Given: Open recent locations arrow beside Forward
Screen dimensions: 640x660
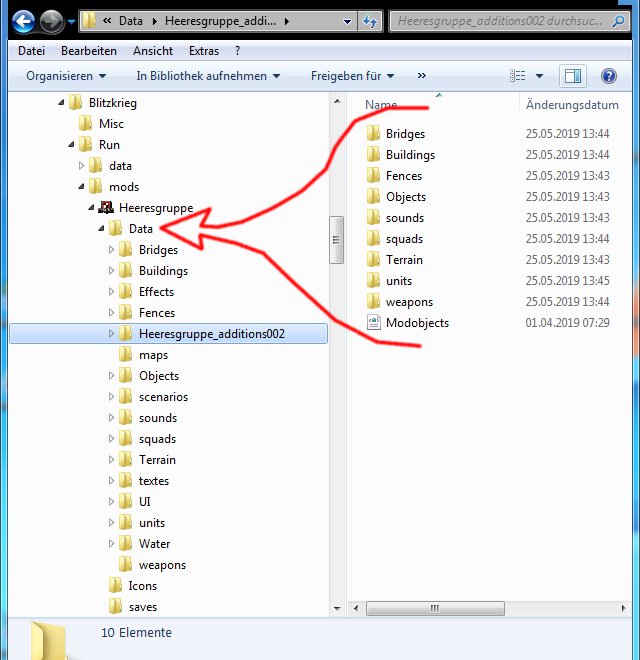Looking at the screenshot, I should (71, 21).
